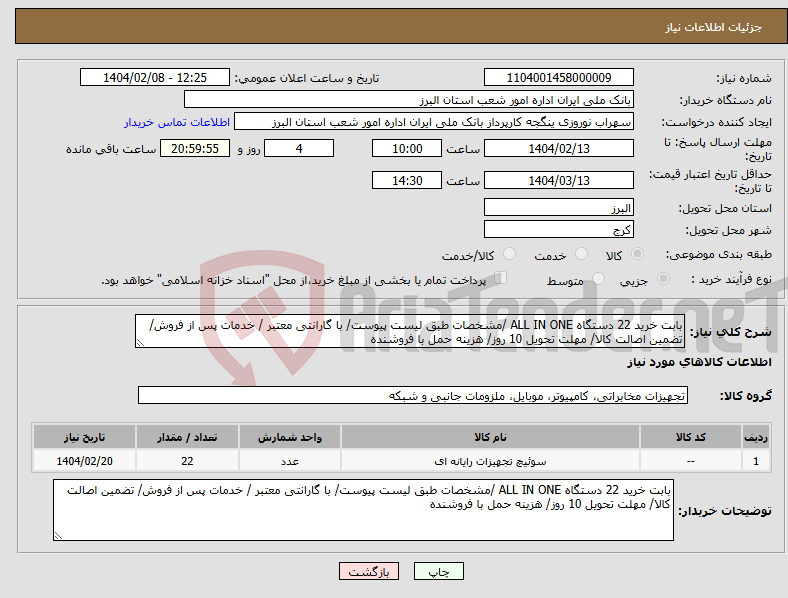The height and width of the screenshot is (598, 788).
Task: Click the نام کالا column header
Action: point(490,437)
